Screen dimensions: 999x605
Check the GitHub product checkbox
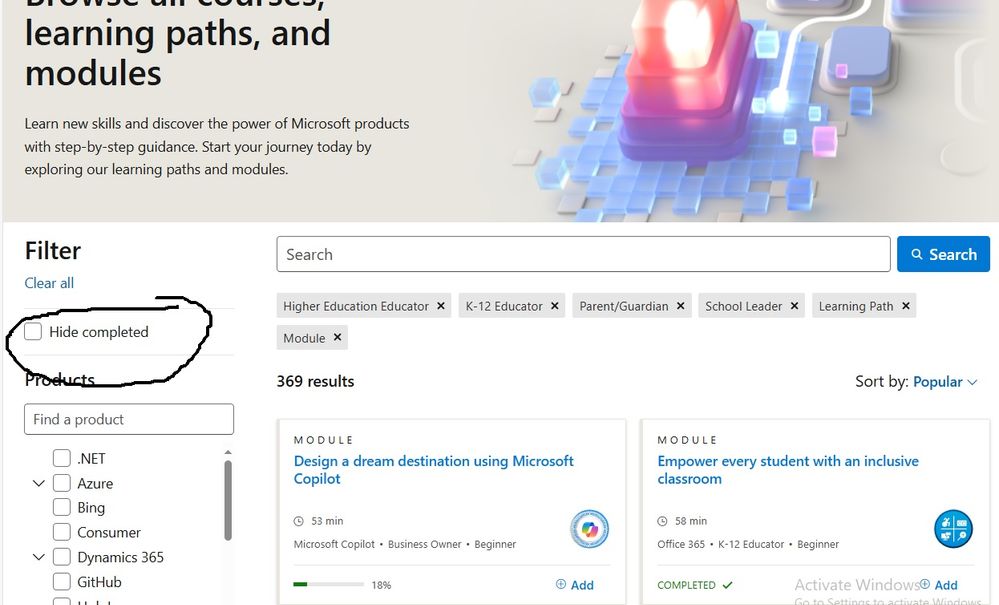pos(62,581)
